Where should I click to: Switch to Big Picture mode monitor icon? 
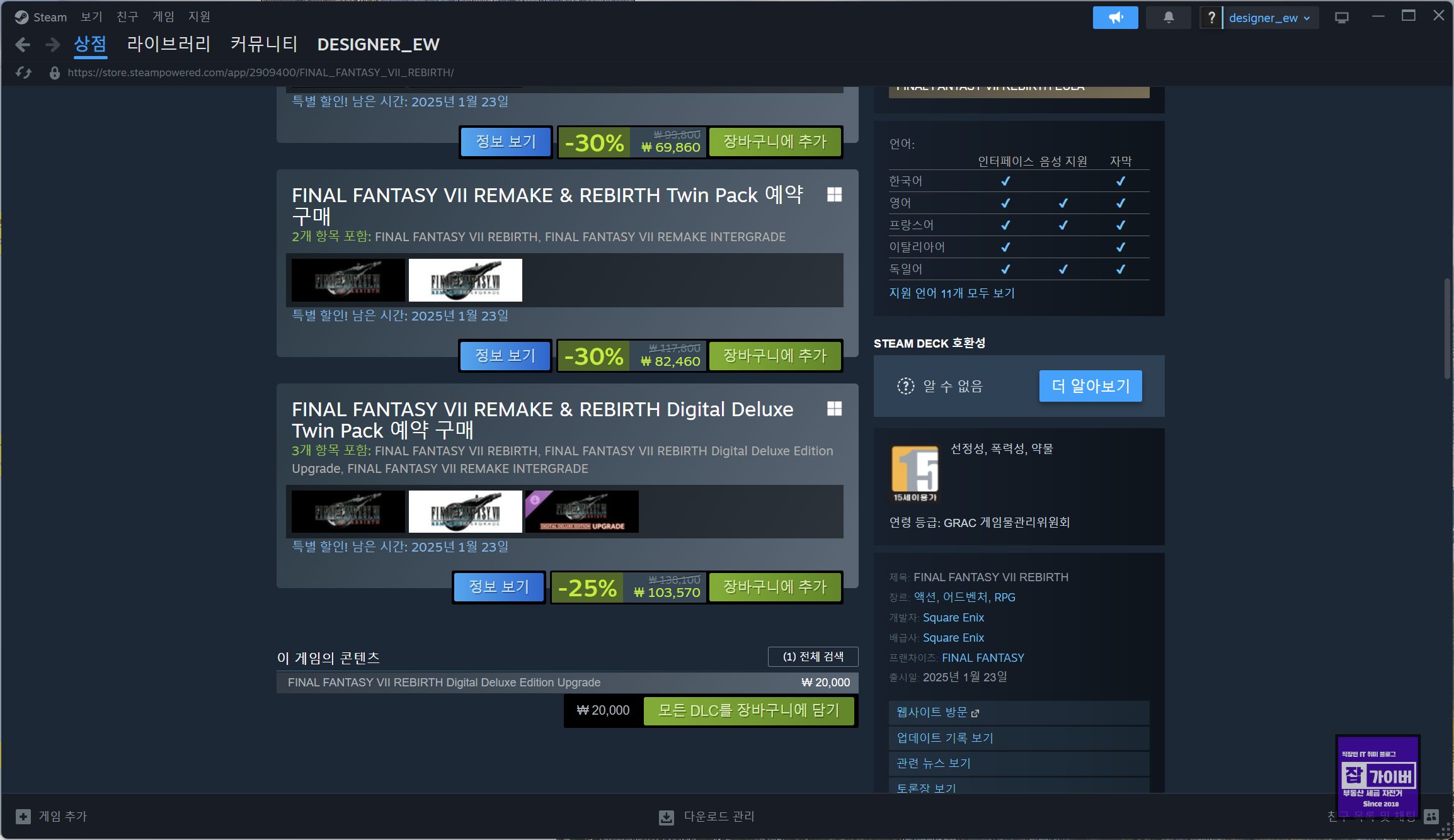tap(1341, 18)
